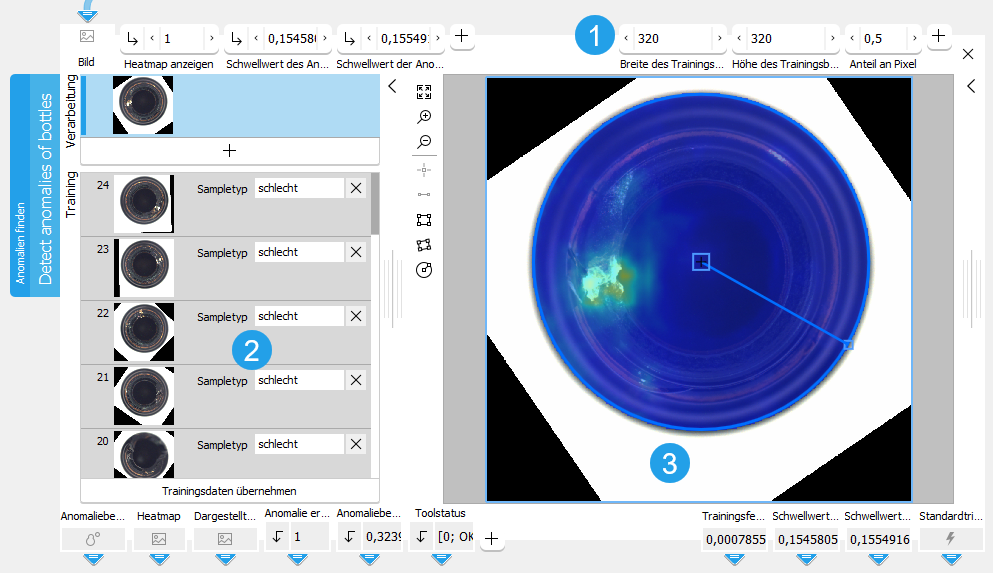993x573 pixels.
Task: Click the Trainingsdaten übernehmen button
Action: point(229,491)
